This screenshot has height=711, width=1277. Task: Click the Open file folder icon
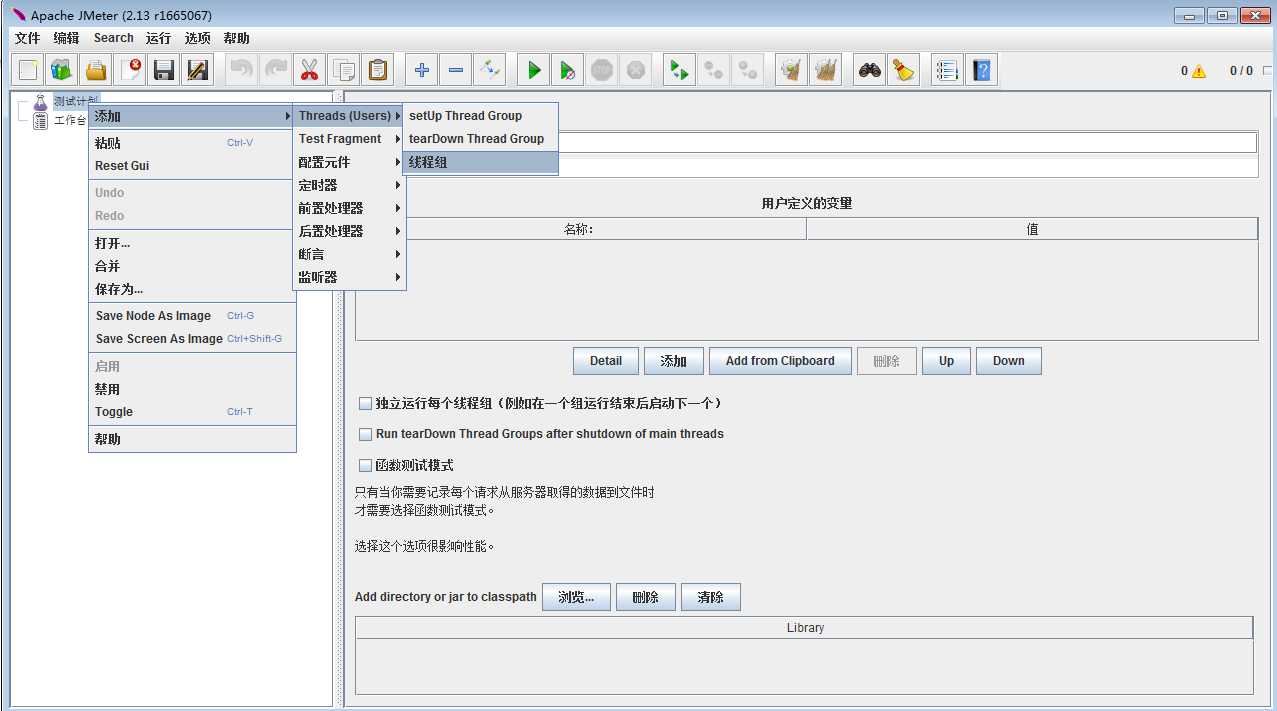[x=96, y=70]
